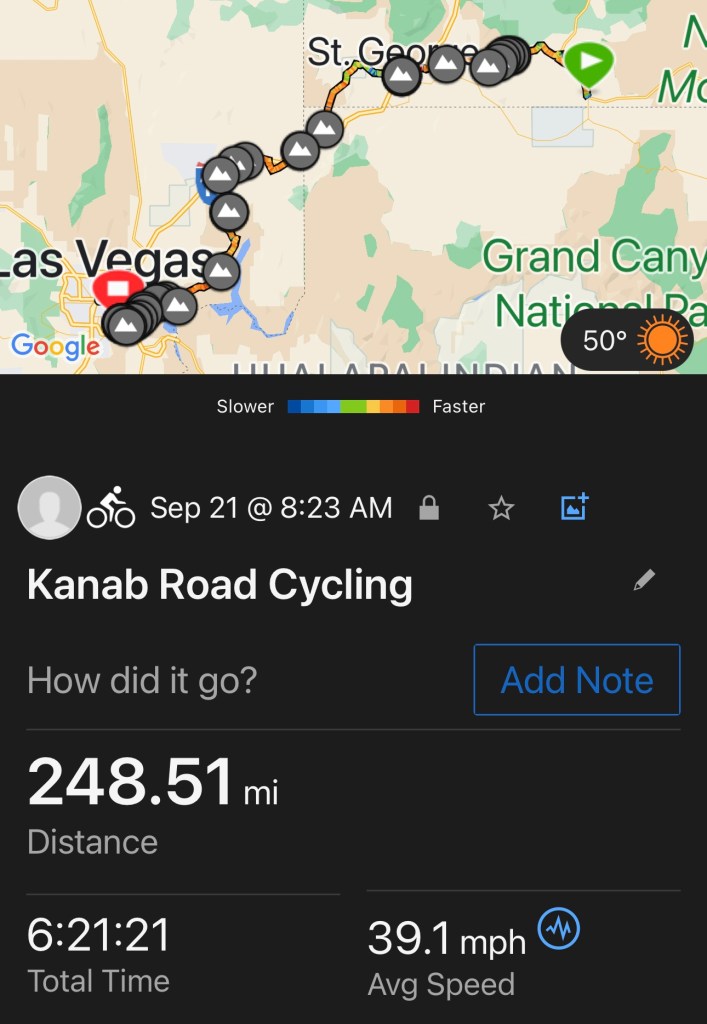
Task: Tap the Kanab Road Cycling title
Action: [x=220, y=585]
